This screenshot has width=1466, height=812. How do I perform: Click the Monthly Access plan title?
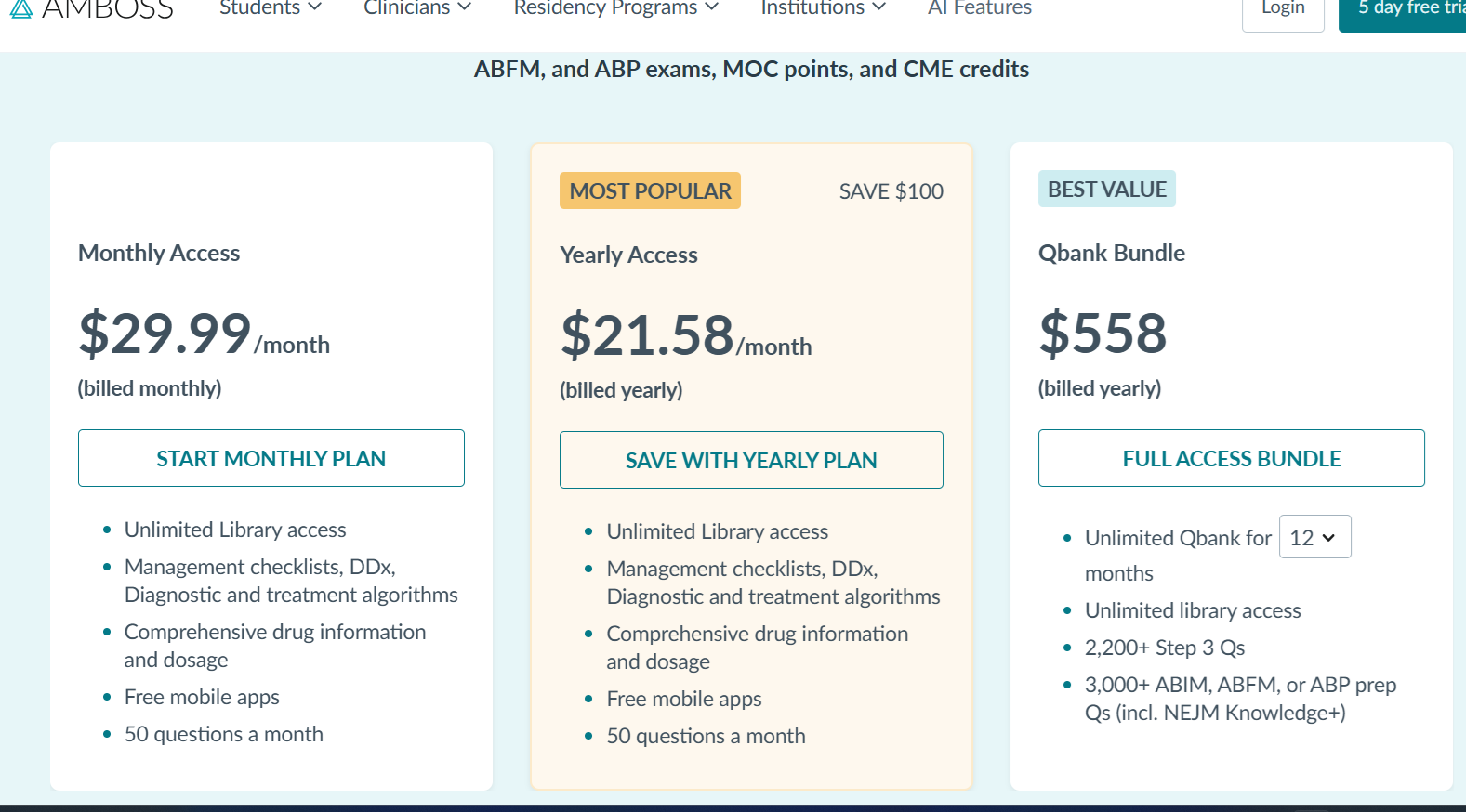pos(159,253)
